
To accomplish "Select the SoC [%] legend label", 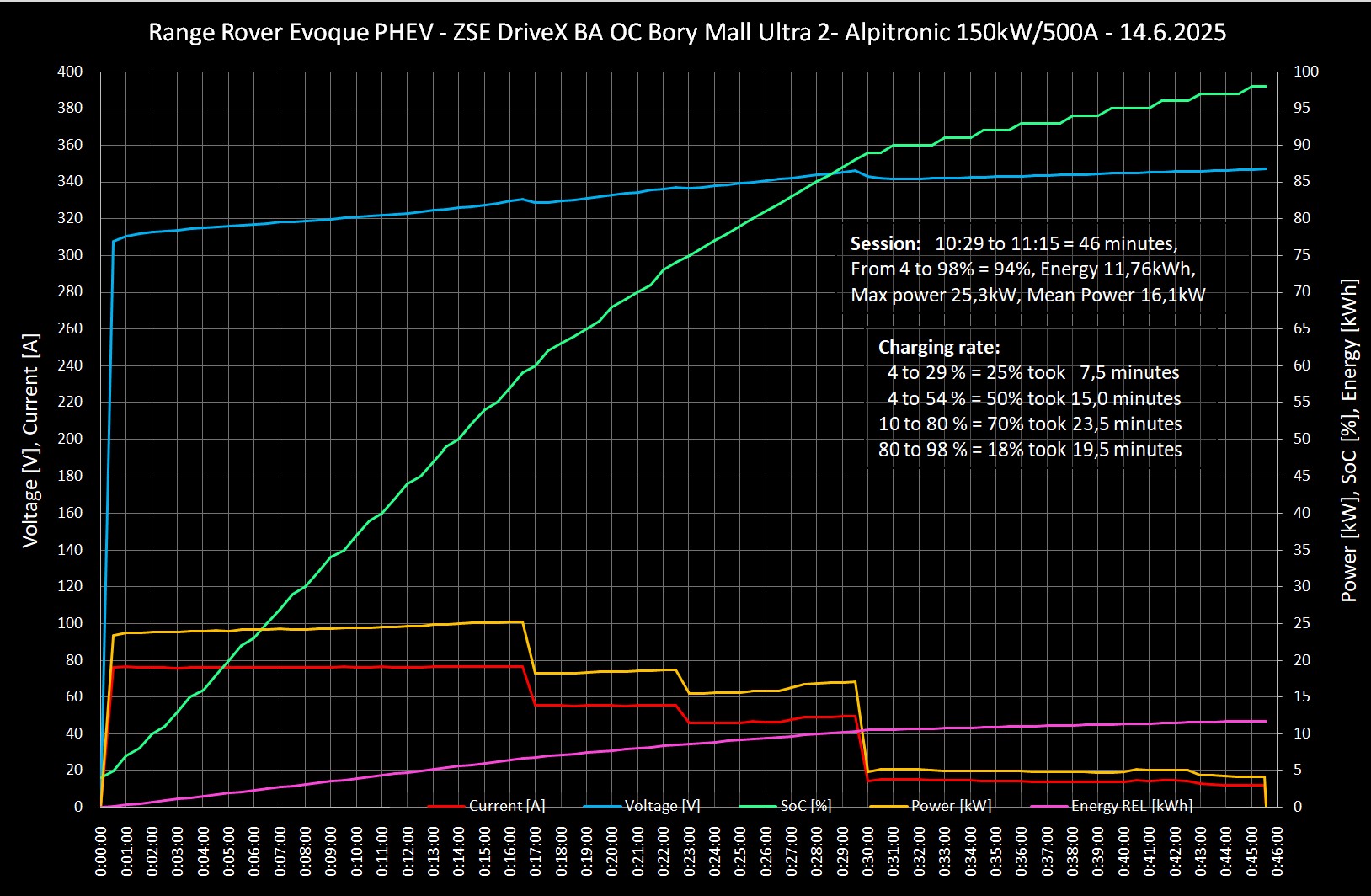I will pos(806,806).
